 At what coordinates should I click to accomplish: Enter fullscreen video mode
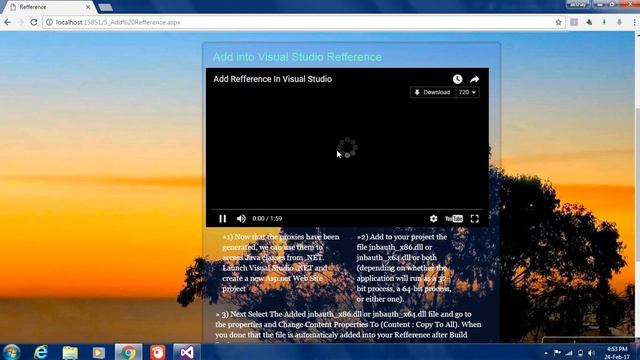475,219
